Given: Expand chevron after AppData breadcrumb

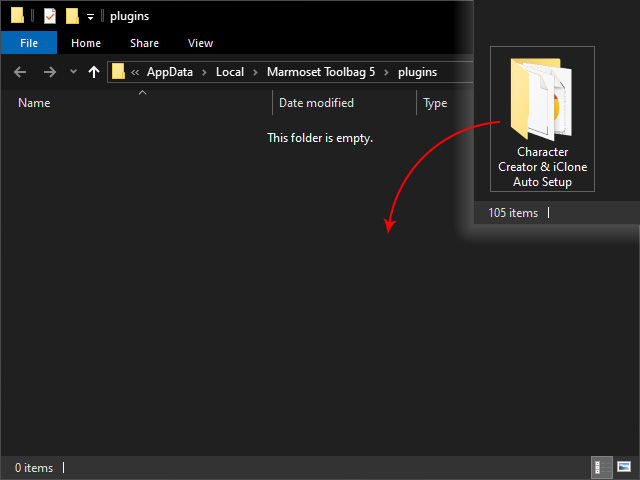Looking at the screenshot, I should click(x=204, y=73).
